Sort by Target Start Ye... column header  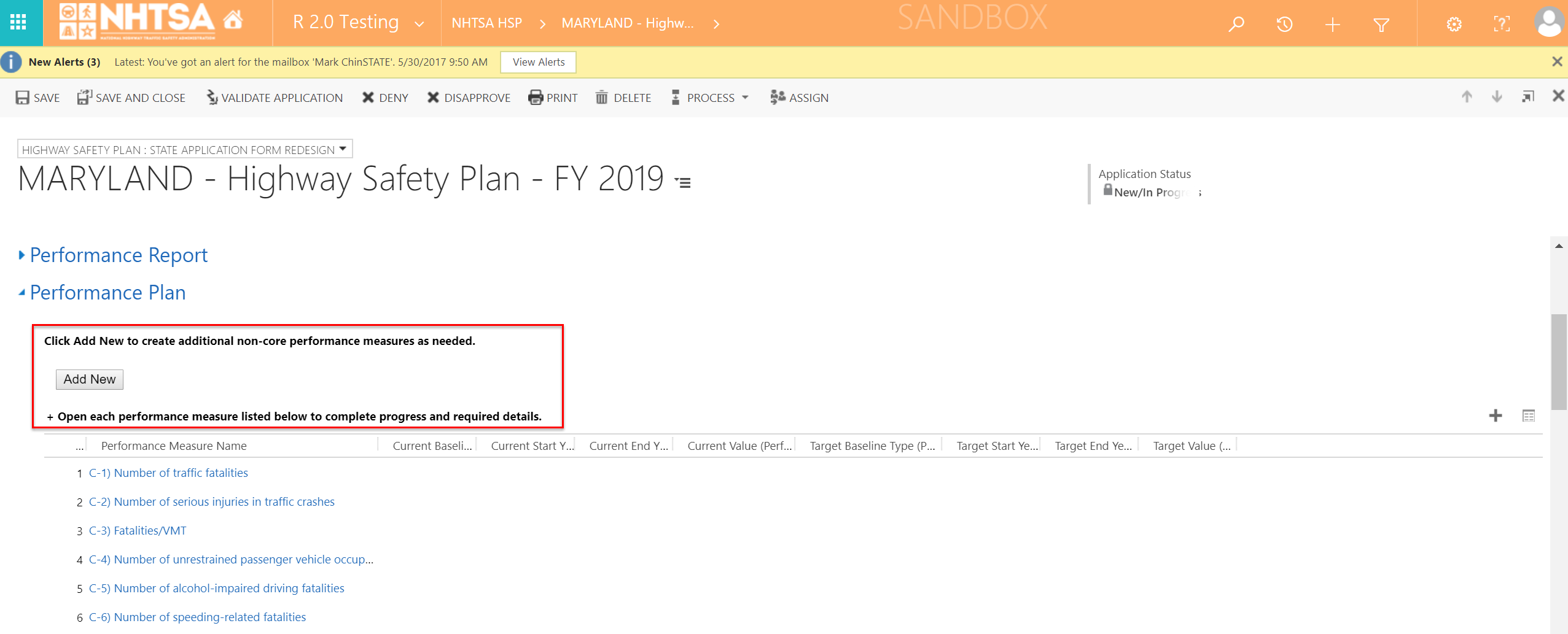tap(997, 446)
